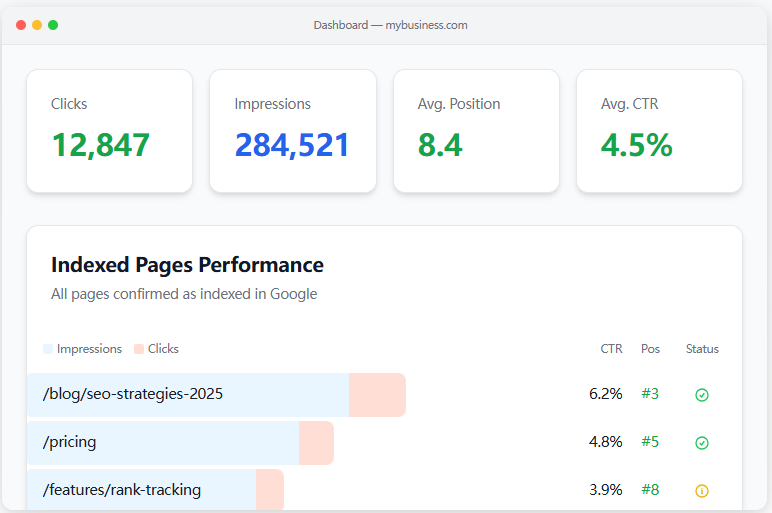
Task: Click the 4.8% CTR value for /pricing
Action: point(605,442)
